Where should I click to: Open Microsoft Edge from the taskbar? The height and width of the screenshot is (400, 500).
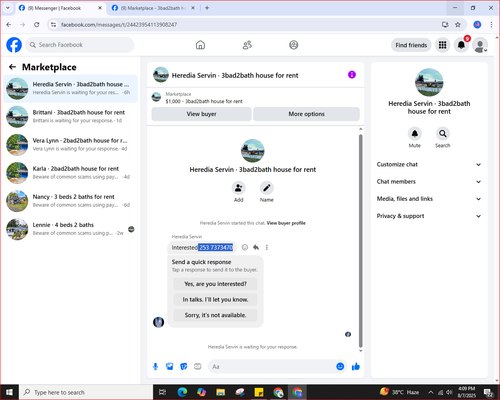[x=182, y=392]
